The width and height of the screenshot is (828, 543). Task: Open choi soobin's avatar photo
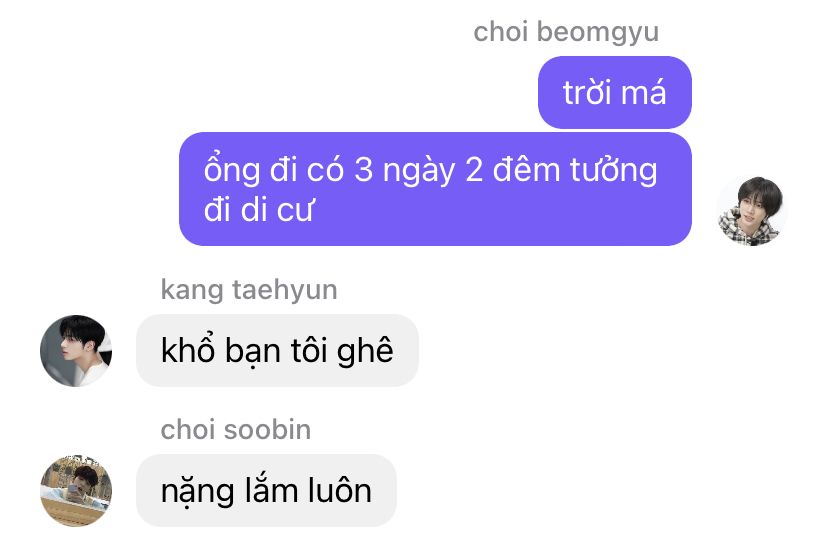76,491
